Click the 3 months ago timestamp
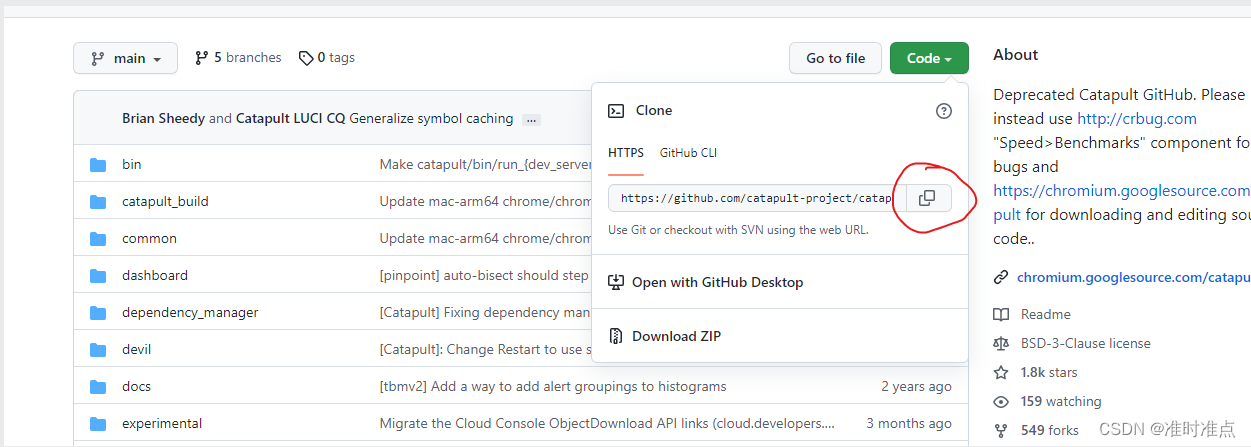This screenshot has height=447, width=1251. pos(910,424)
